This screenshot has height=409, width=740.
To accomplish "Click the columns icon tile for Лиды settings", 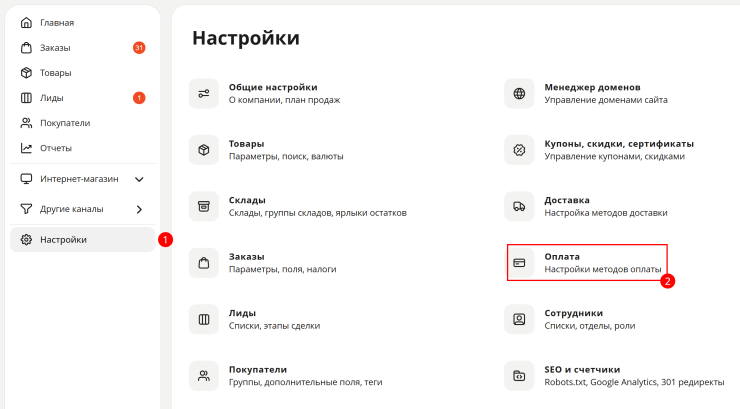I will (x=204, y=319).
